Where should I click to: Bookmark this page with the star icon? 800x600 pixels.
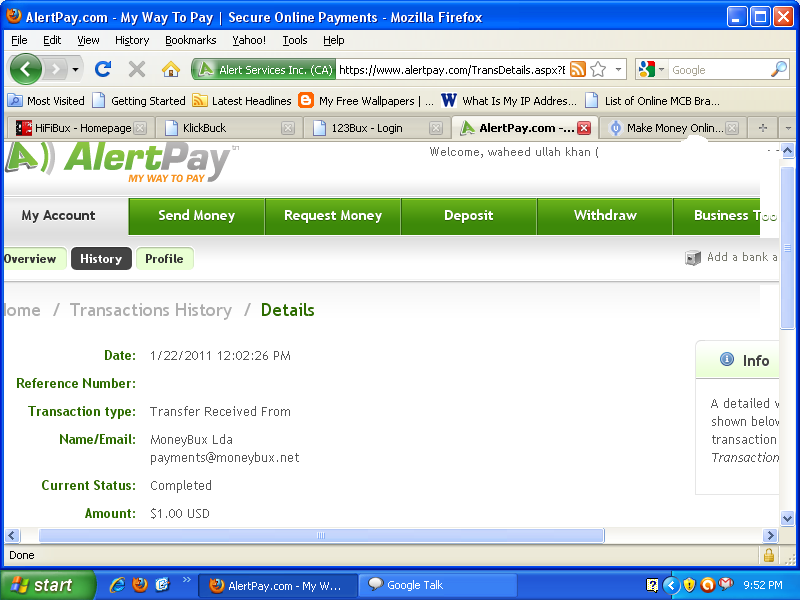pos(598,69)
